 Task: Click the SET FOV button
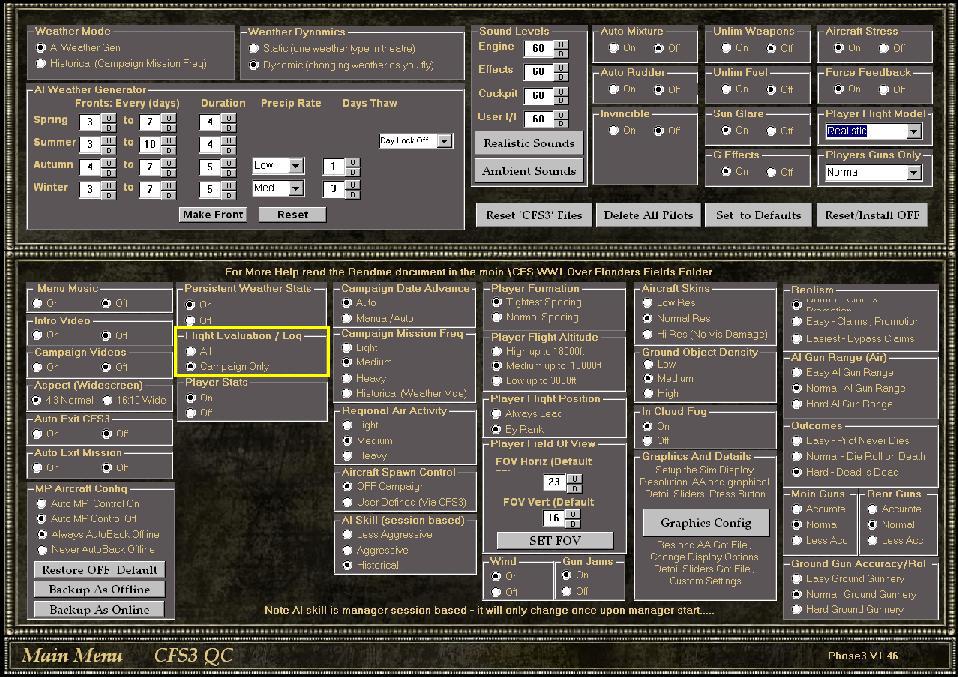click(555, 540)
